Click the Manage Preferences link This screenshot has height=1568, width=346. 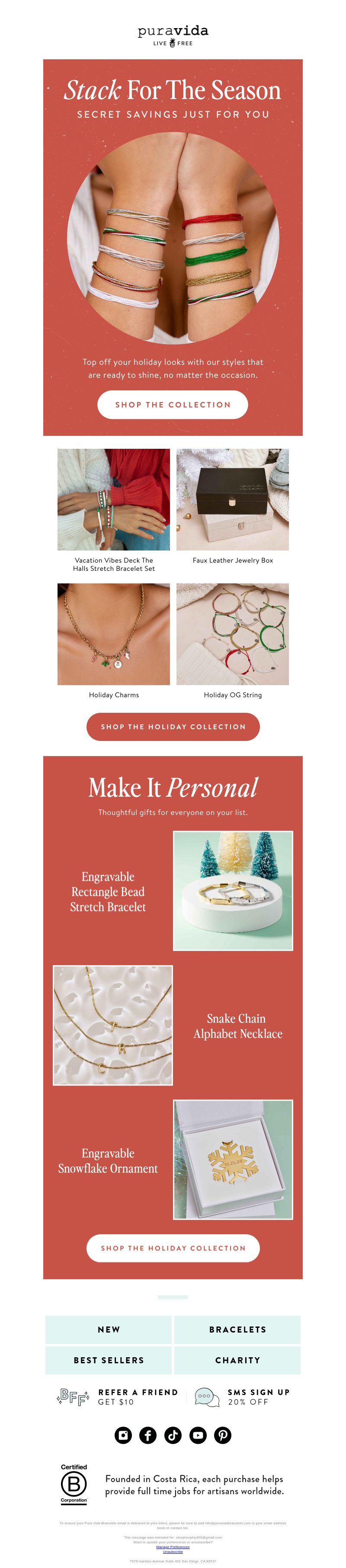173,1547
